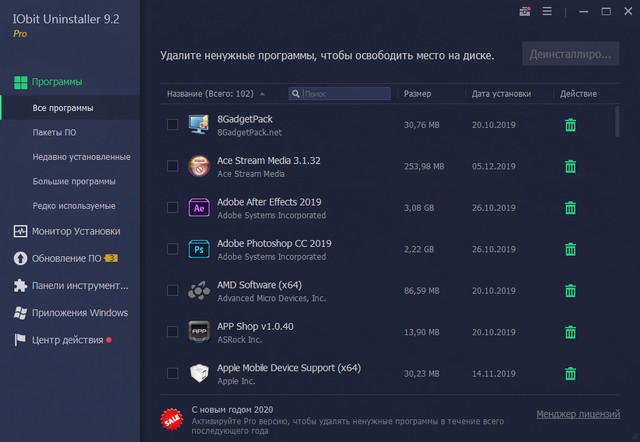Open Обновление ПО section
This screenshot has height=442, width=640.
pos(67,259)
